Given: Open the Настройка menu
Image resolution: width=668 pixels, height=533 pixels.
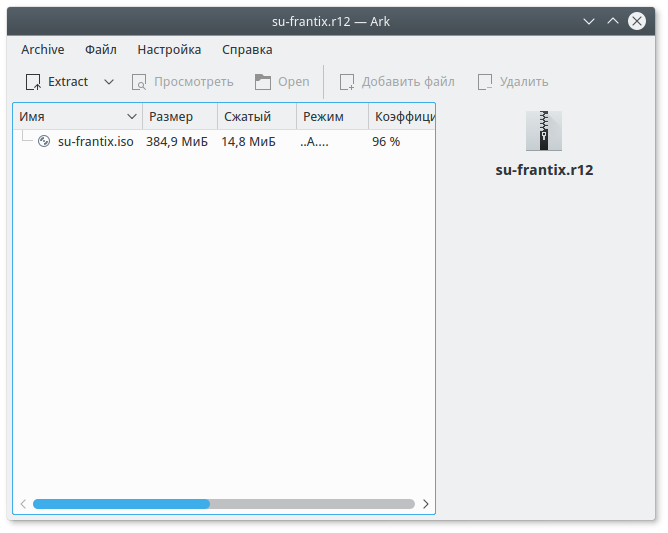Looking at the screenshot, I should tap(169, 49).
